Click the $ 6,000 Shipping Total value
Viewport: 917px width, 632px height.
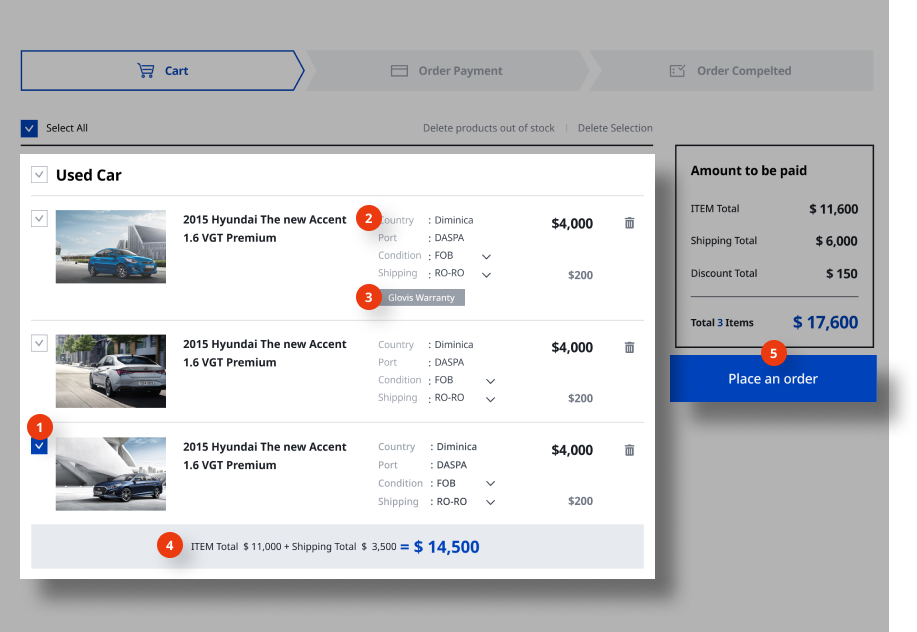pyautogui.click(x=836, y=241)
